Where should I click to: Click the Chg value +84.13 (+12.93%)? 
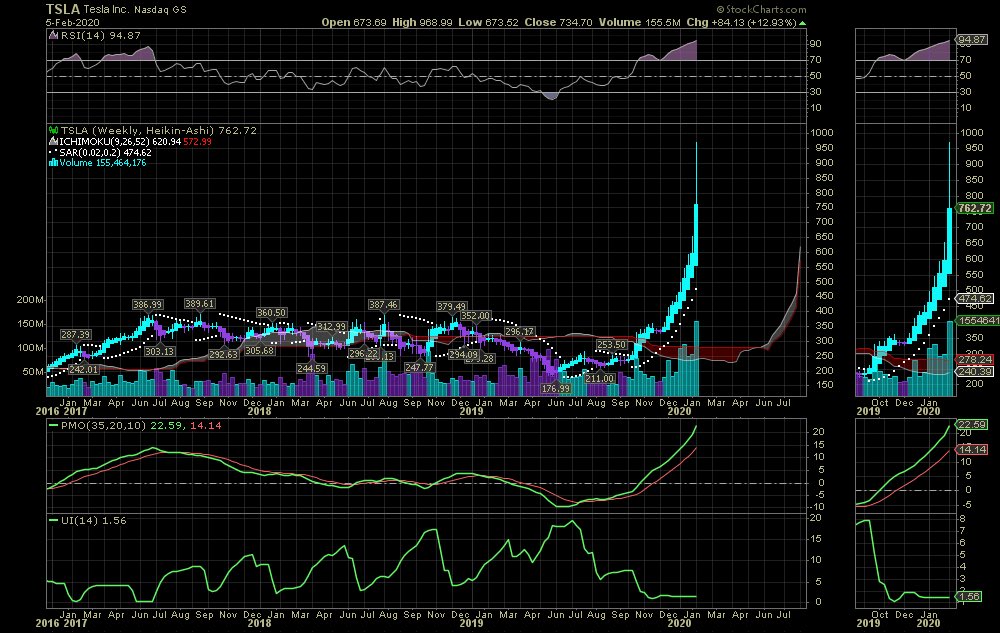point(754,22)
